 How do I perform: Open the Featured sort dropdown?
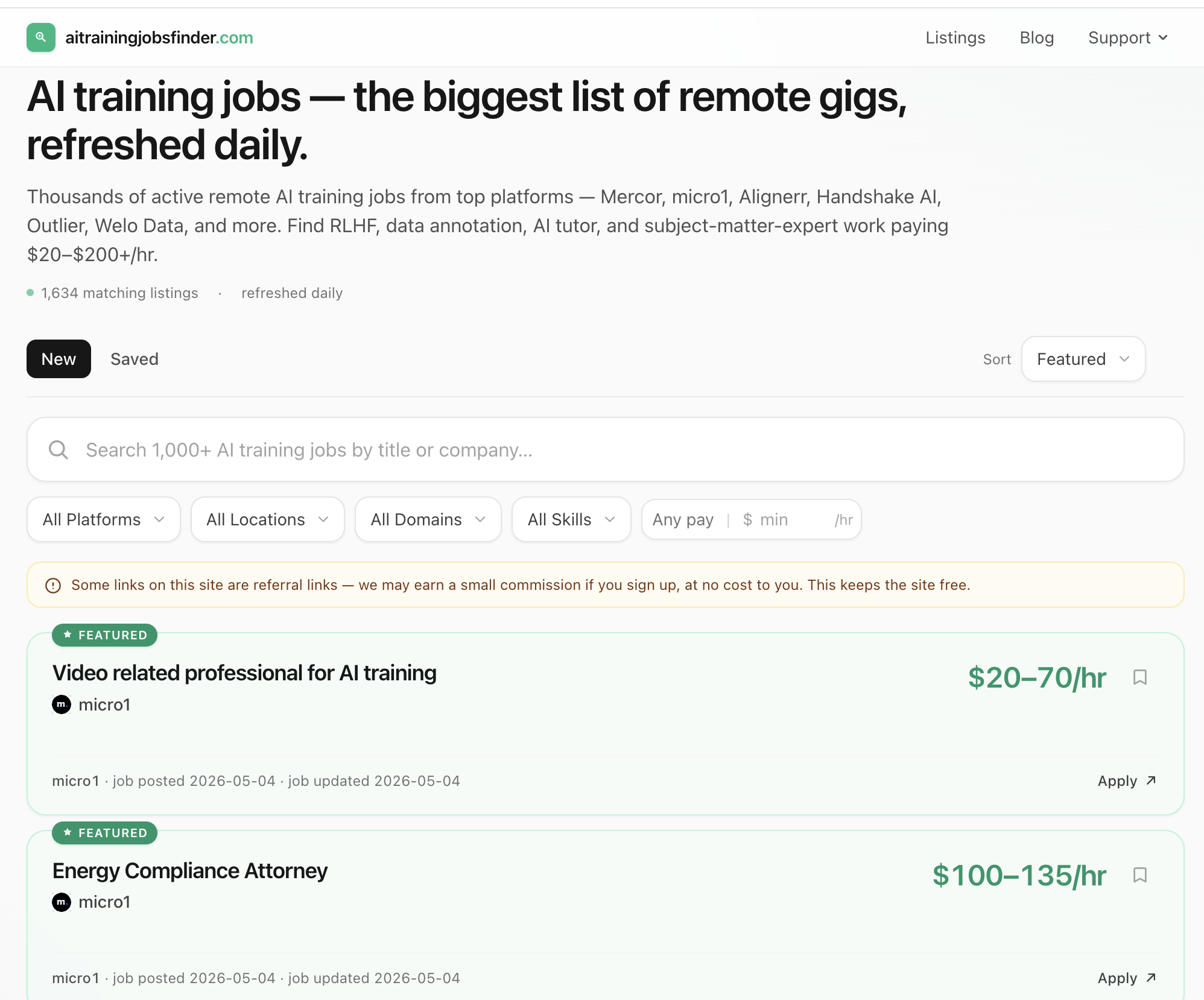(x=1083, y=359)
